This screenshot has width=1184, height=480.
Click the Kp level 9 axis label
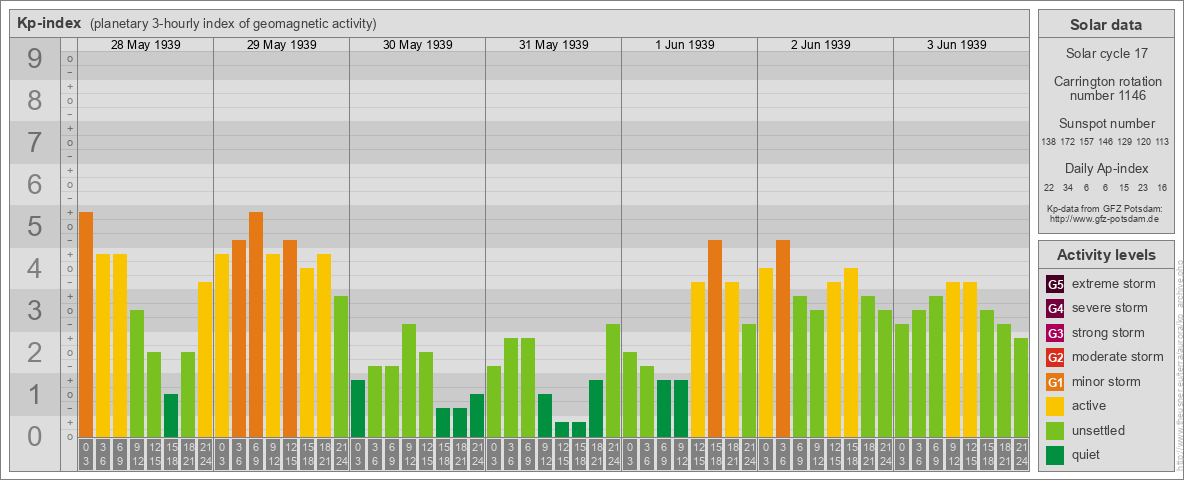[35, 59]
